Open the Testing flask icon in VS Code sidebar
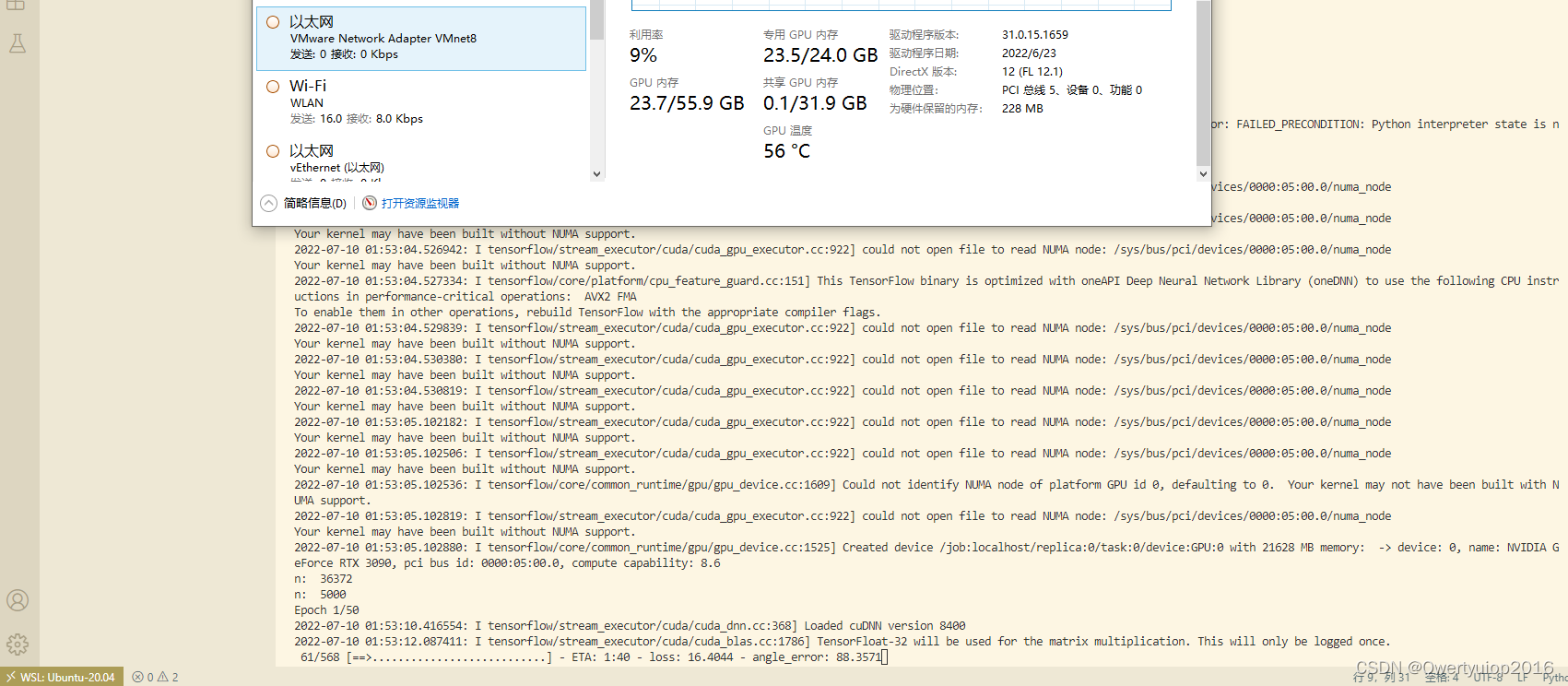The width and height of the screenshot is (1568, 686). (18, 43)
